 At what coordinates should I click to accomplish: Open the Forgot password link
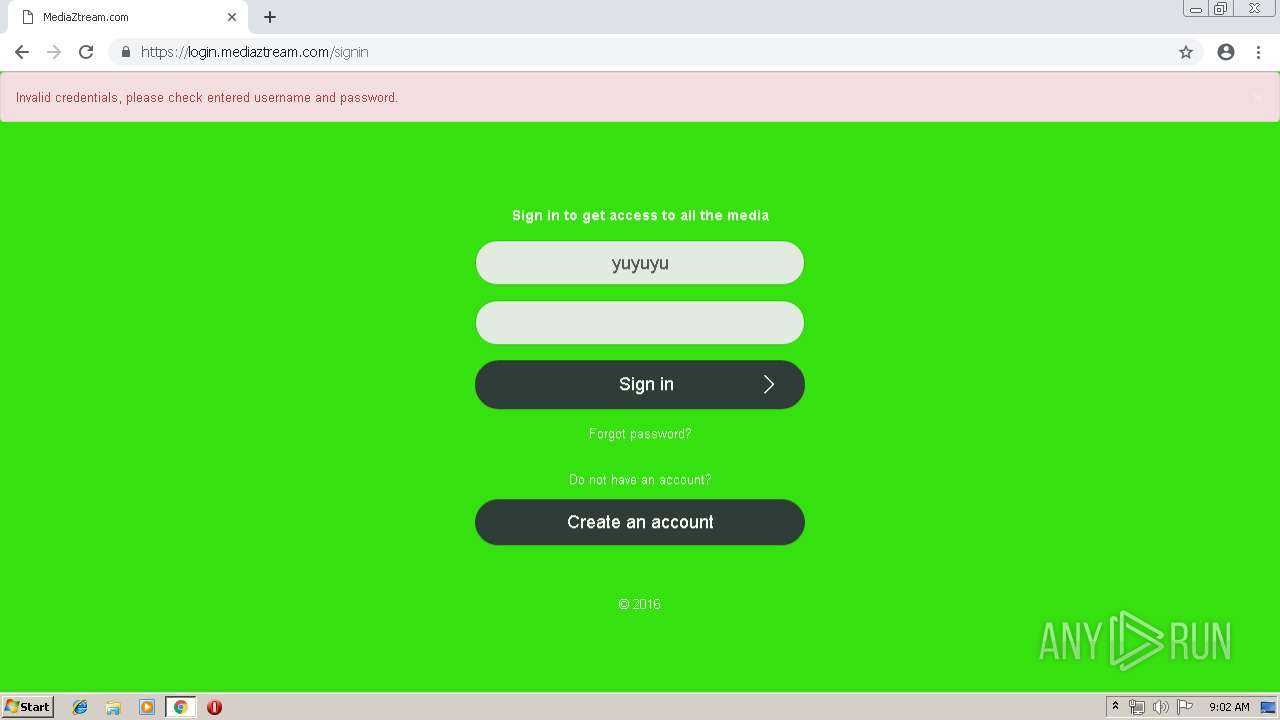tap(640, 434)
